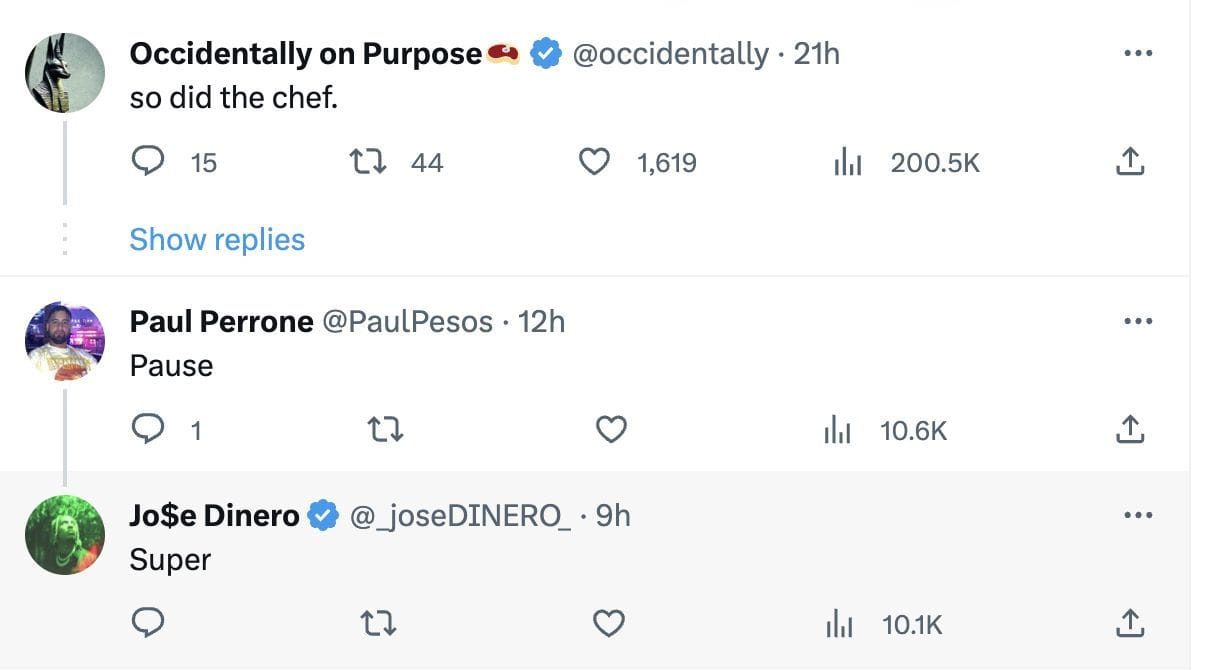Open the @occidentally handle link
Image resolution: width=1220 pixels, height=670 pixels.
click(670, 54)
